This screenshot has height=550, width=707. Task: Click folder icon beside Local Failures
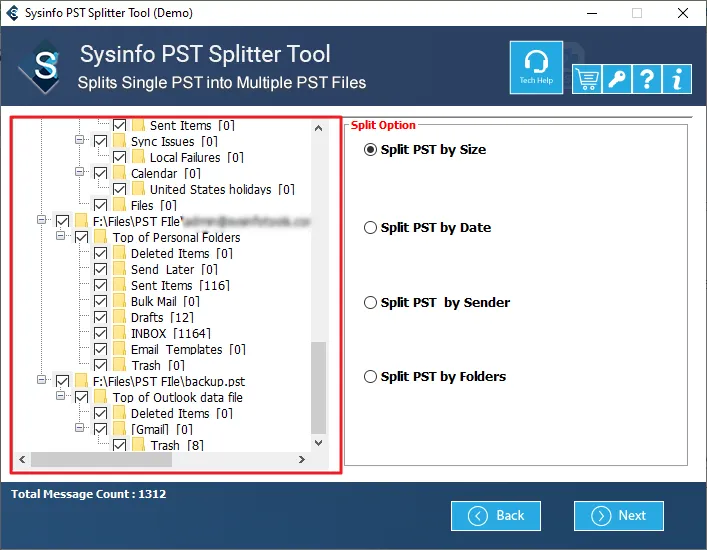click(x=138, y=157)
